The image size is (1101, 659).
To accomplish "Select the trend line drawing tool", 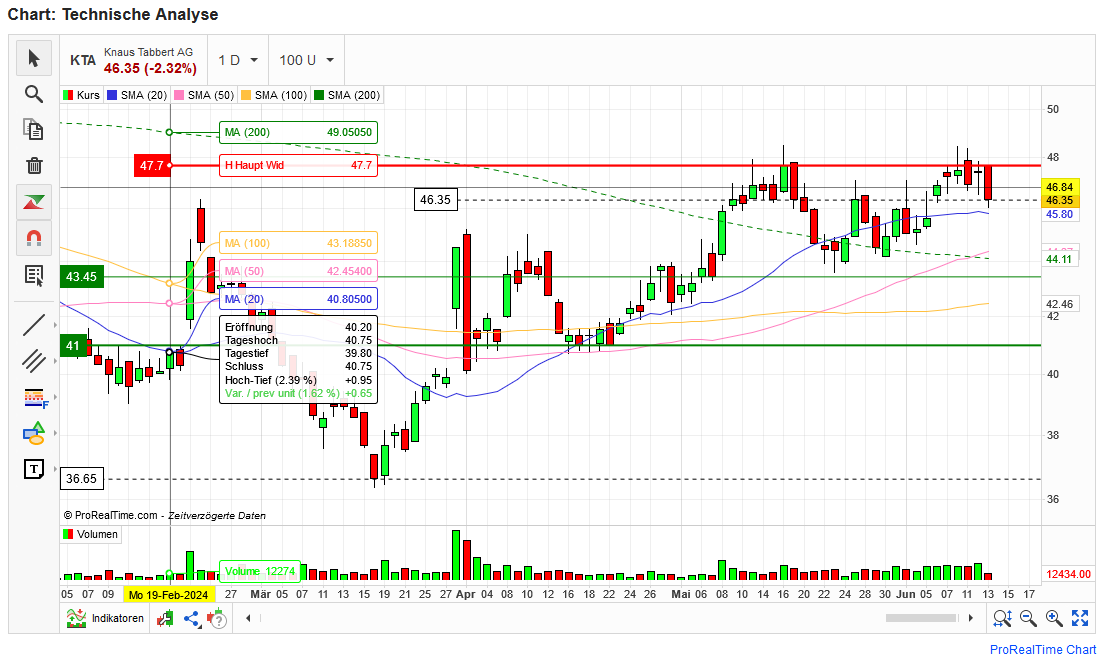I will 34,324.
